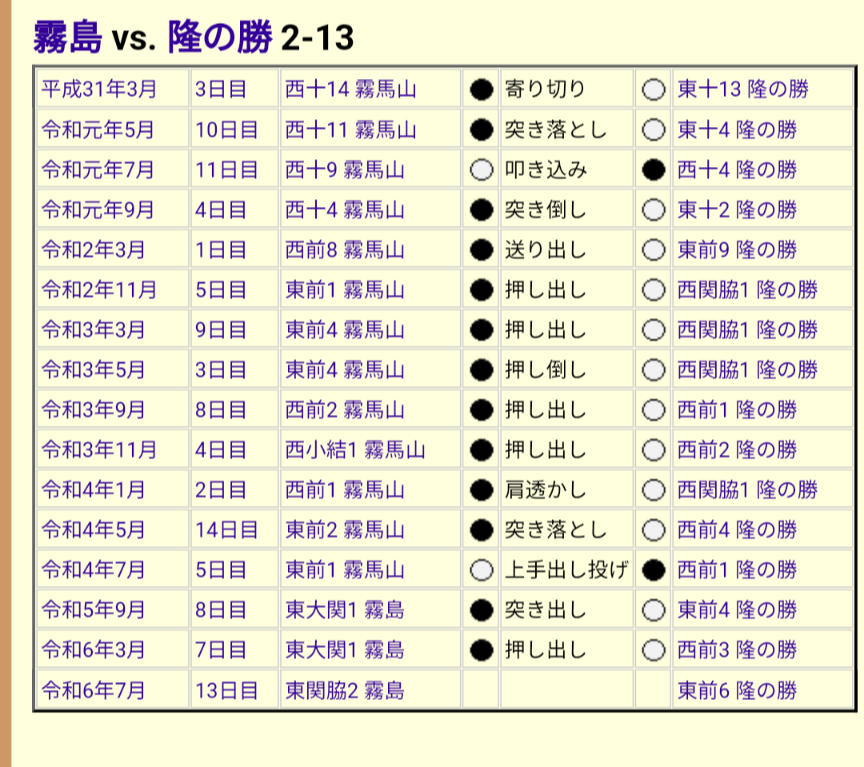Image resolution: width=864 pixels, height=767 pixels.
Task: Click 霧馬山's white win circle beside 叩き込み
Action: point(481,170)
